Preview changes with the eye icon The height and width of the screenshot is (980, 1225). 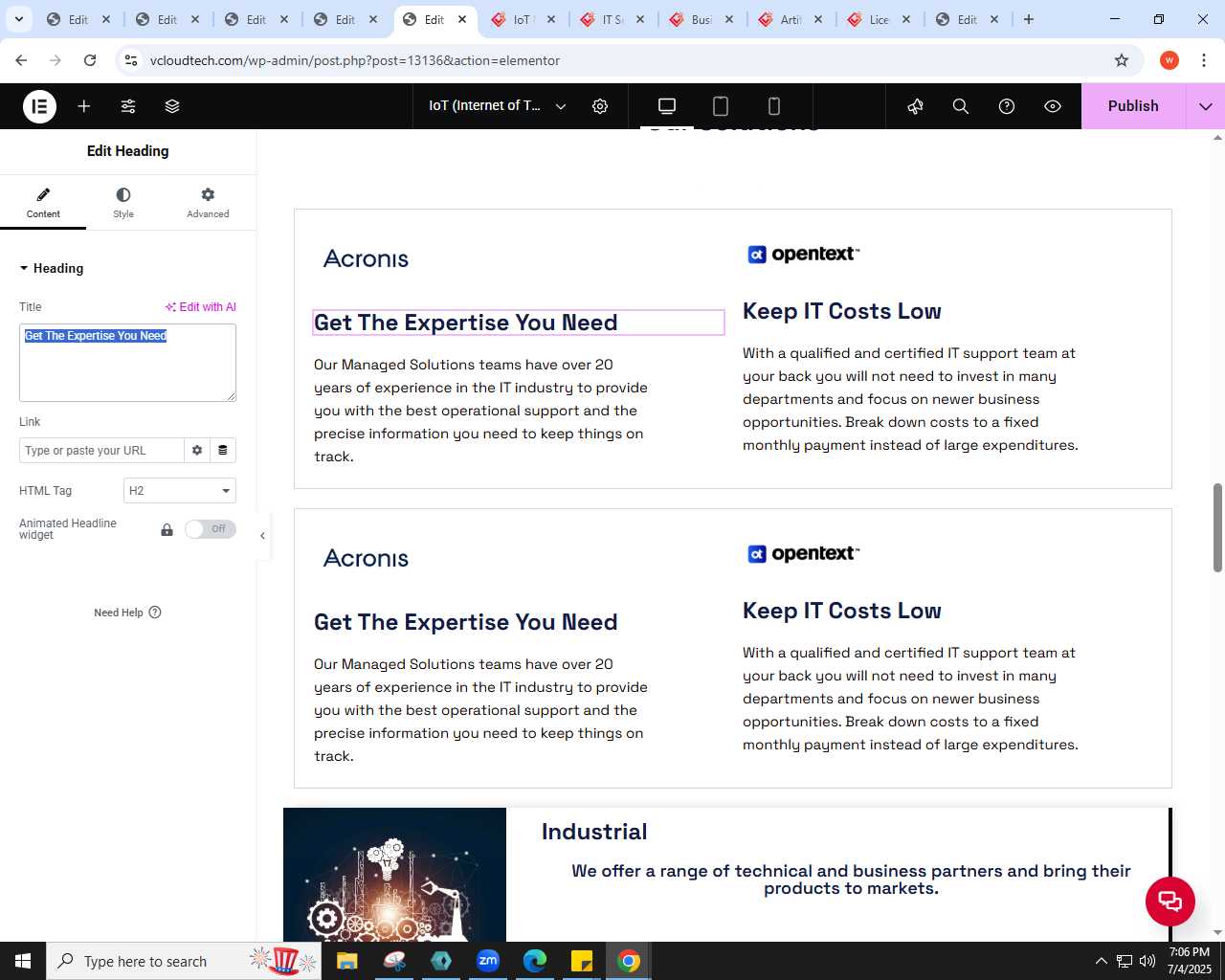1053,106
